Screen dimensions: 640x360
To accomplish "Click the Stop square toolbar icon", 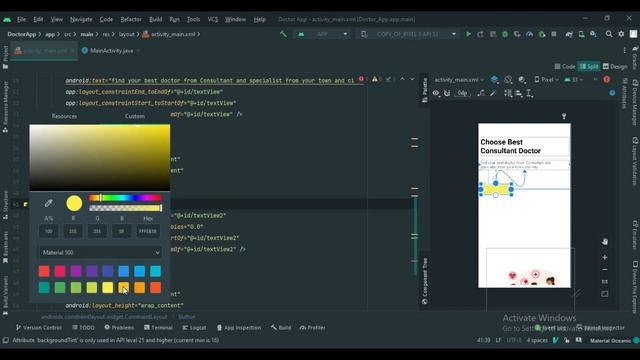I will click(554, 34).
